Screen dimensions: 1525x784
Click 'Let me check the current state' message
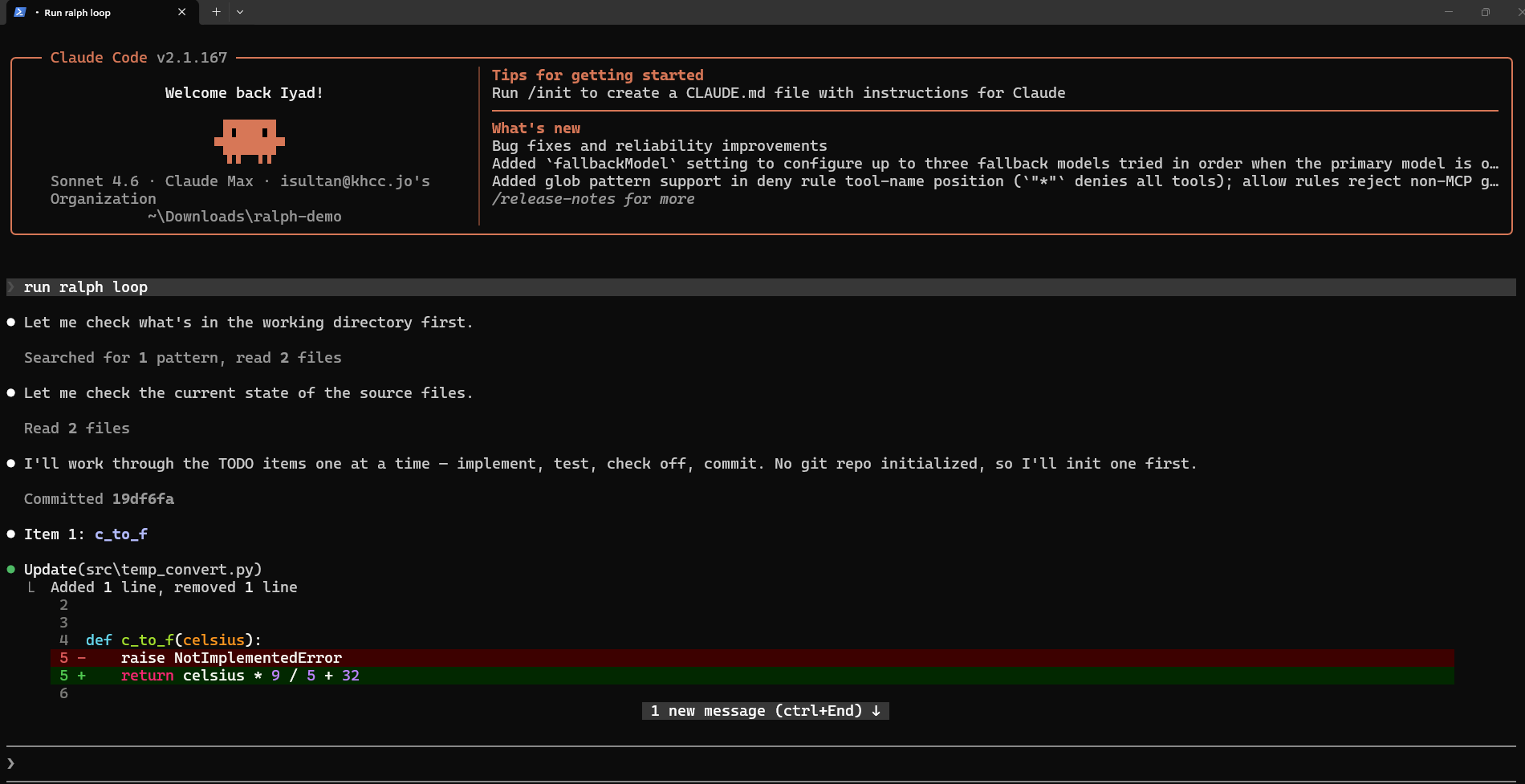pos(249,393)
